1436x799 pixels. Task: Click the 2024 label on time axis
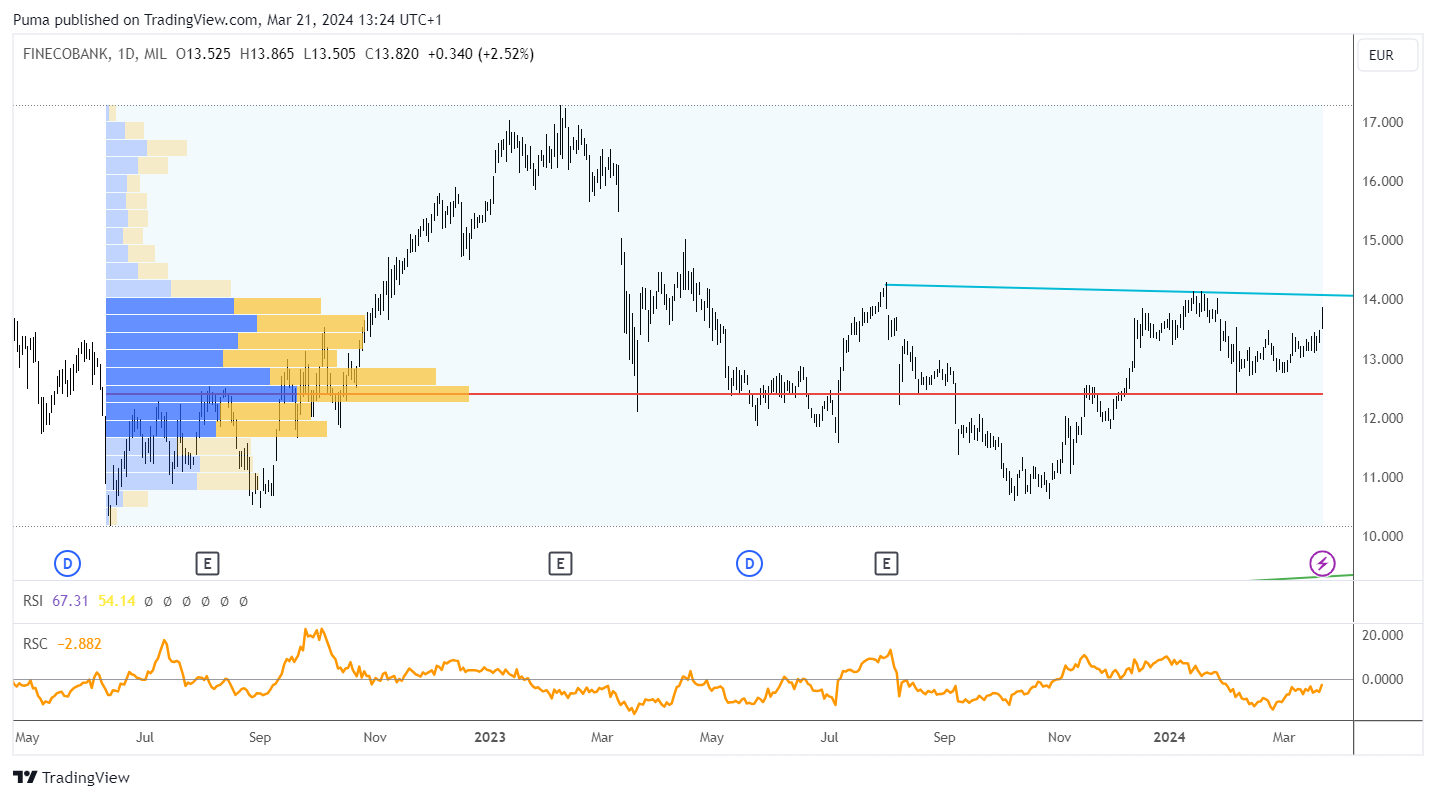pyautogui.click(x=1169, y=738)
